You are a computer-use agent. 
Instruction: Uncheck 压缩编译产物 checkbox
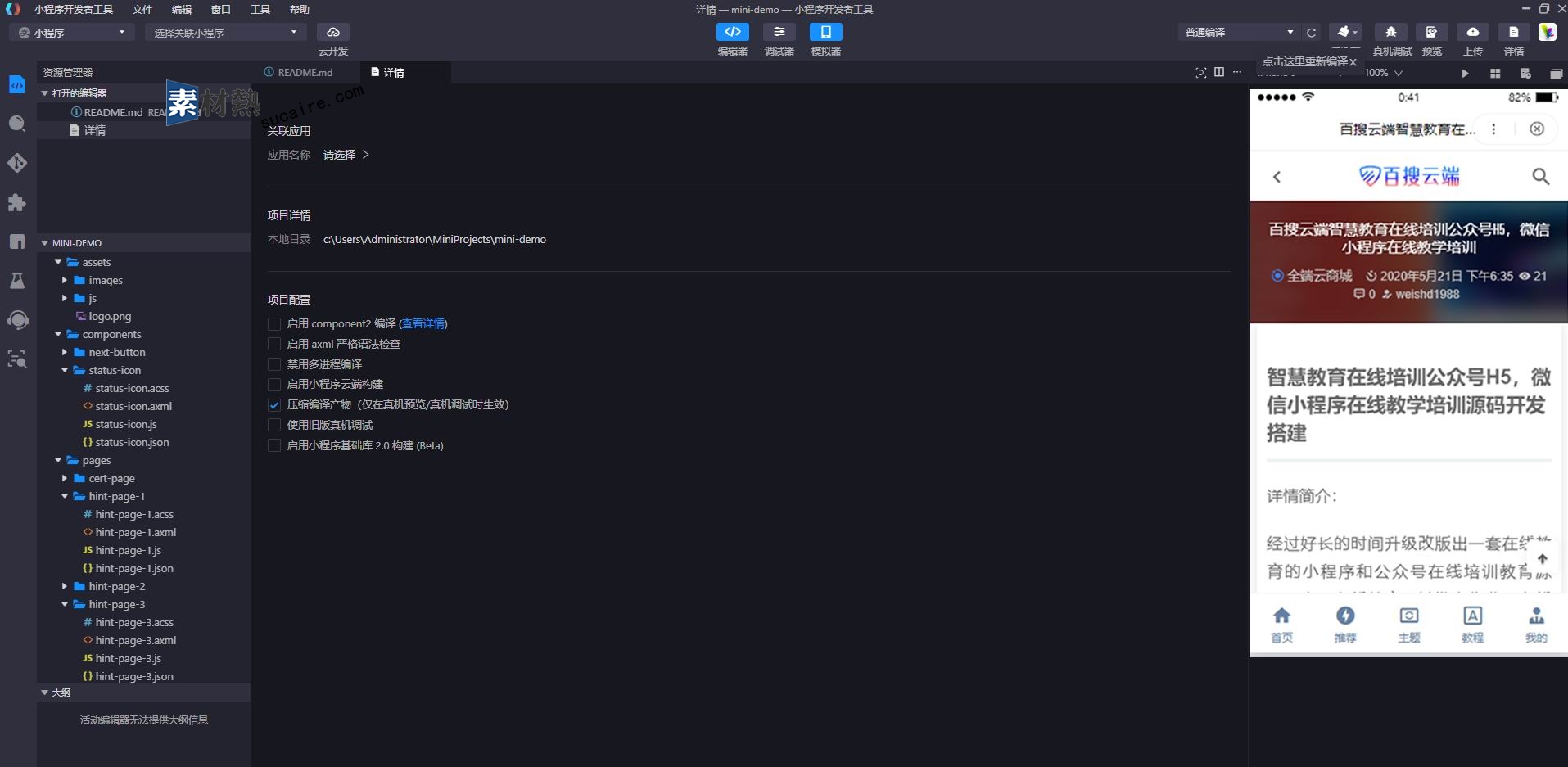[x=274, y=404]
